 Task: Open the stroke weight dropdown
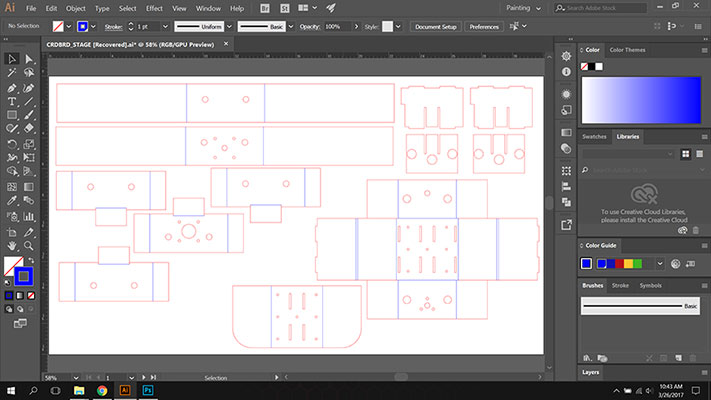pos(165,27)
